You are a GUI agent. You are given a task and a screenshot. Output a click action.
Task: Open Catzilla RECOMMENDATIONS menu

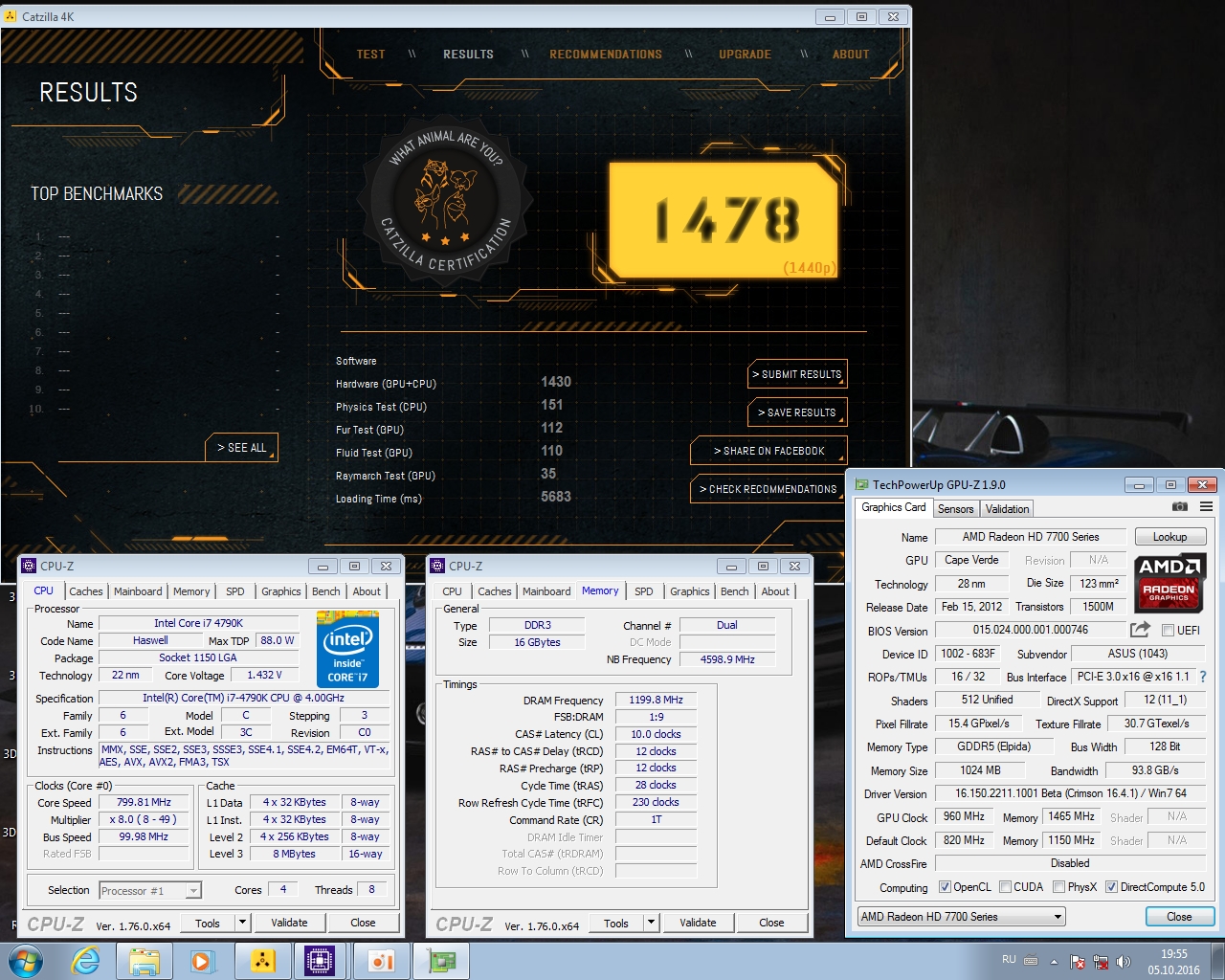click(606, 55)
